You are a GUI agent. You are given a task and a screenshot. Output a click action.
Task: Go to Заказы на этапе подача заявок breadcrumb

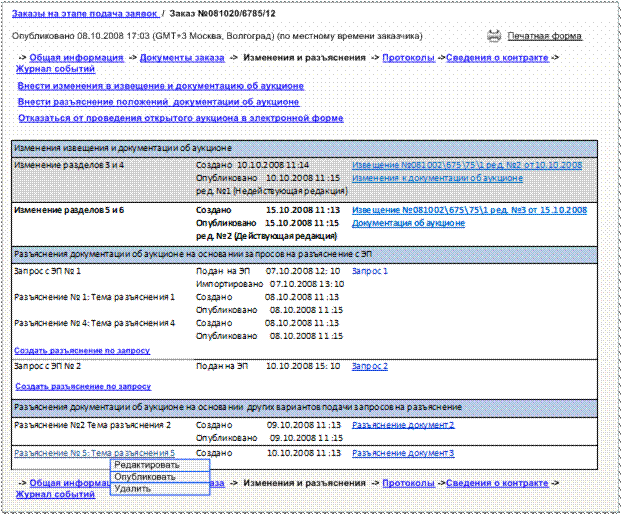[x=85, y=14]
